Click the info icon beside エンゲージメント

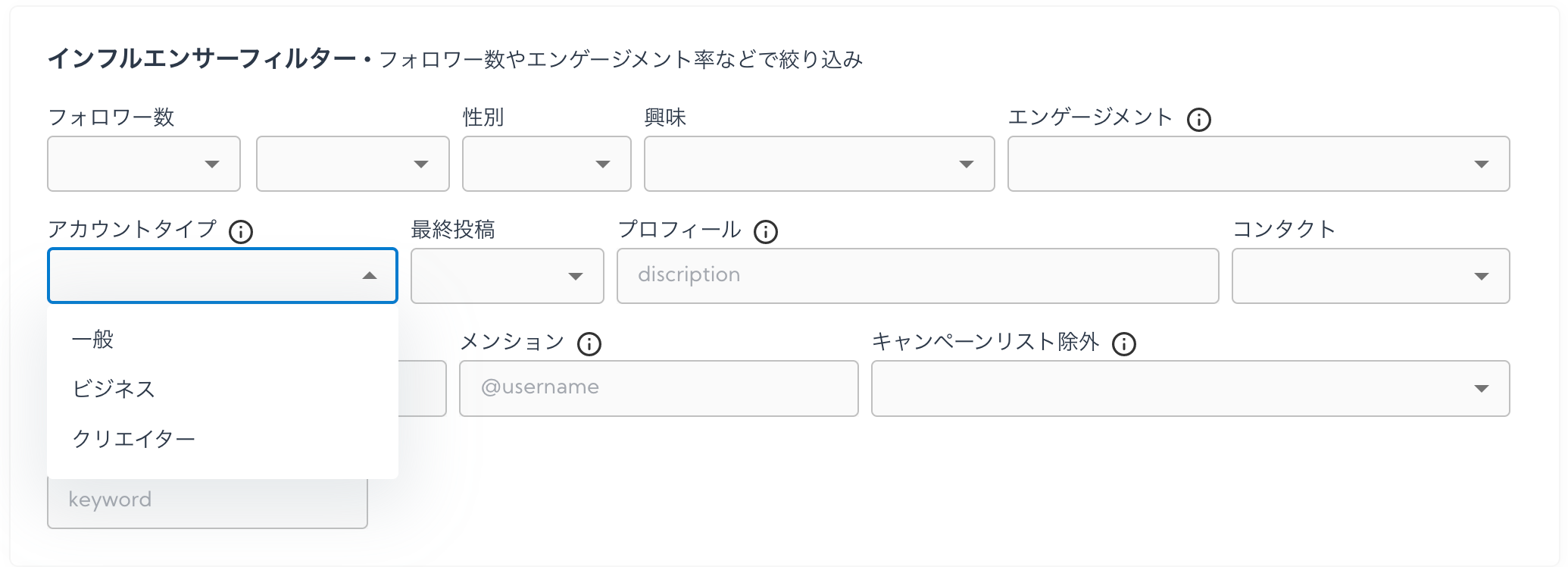[x=1198, y=120]
